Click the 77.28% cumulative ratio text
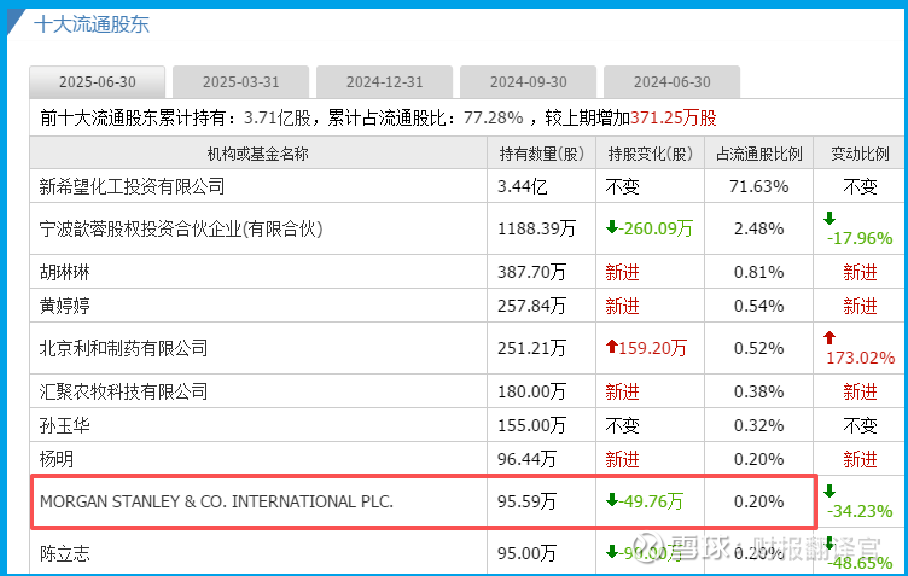The image size is (908, 576). point(493,118)
